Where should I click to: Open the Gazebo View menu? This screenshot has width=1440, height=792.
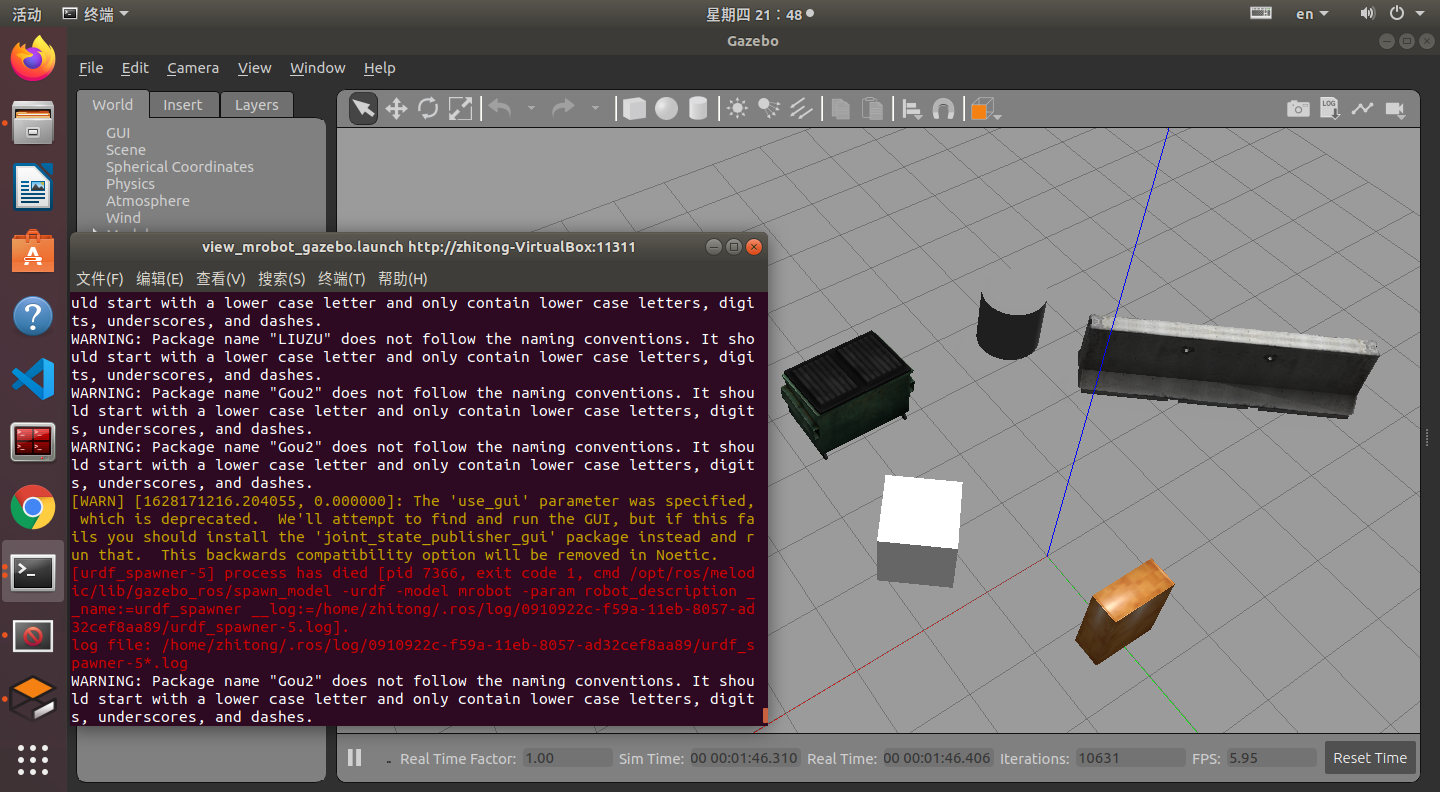[x=254, y=68]
